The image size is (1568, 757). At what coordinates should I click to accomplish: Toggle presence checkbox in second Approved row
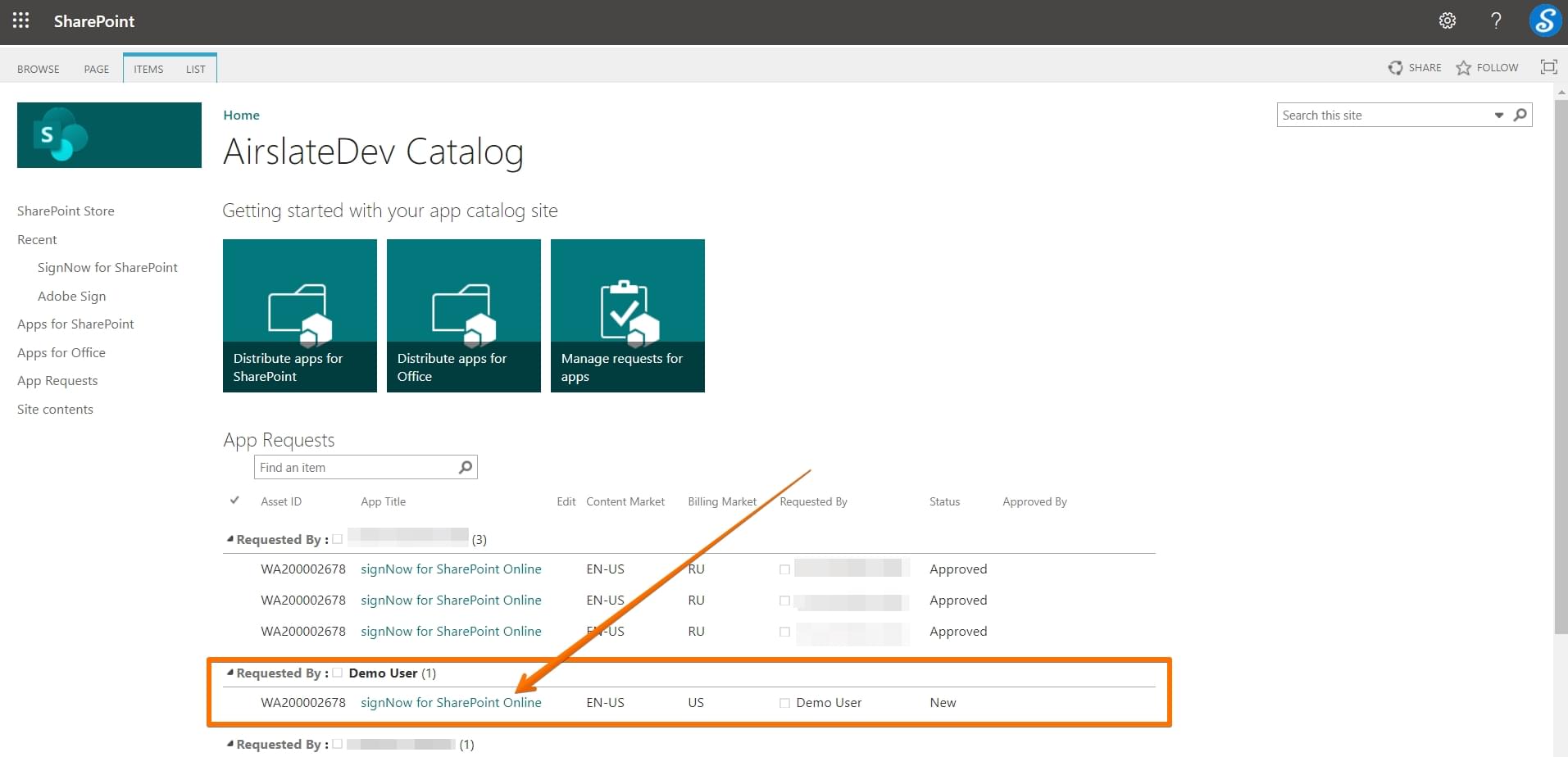click(784, 601)
